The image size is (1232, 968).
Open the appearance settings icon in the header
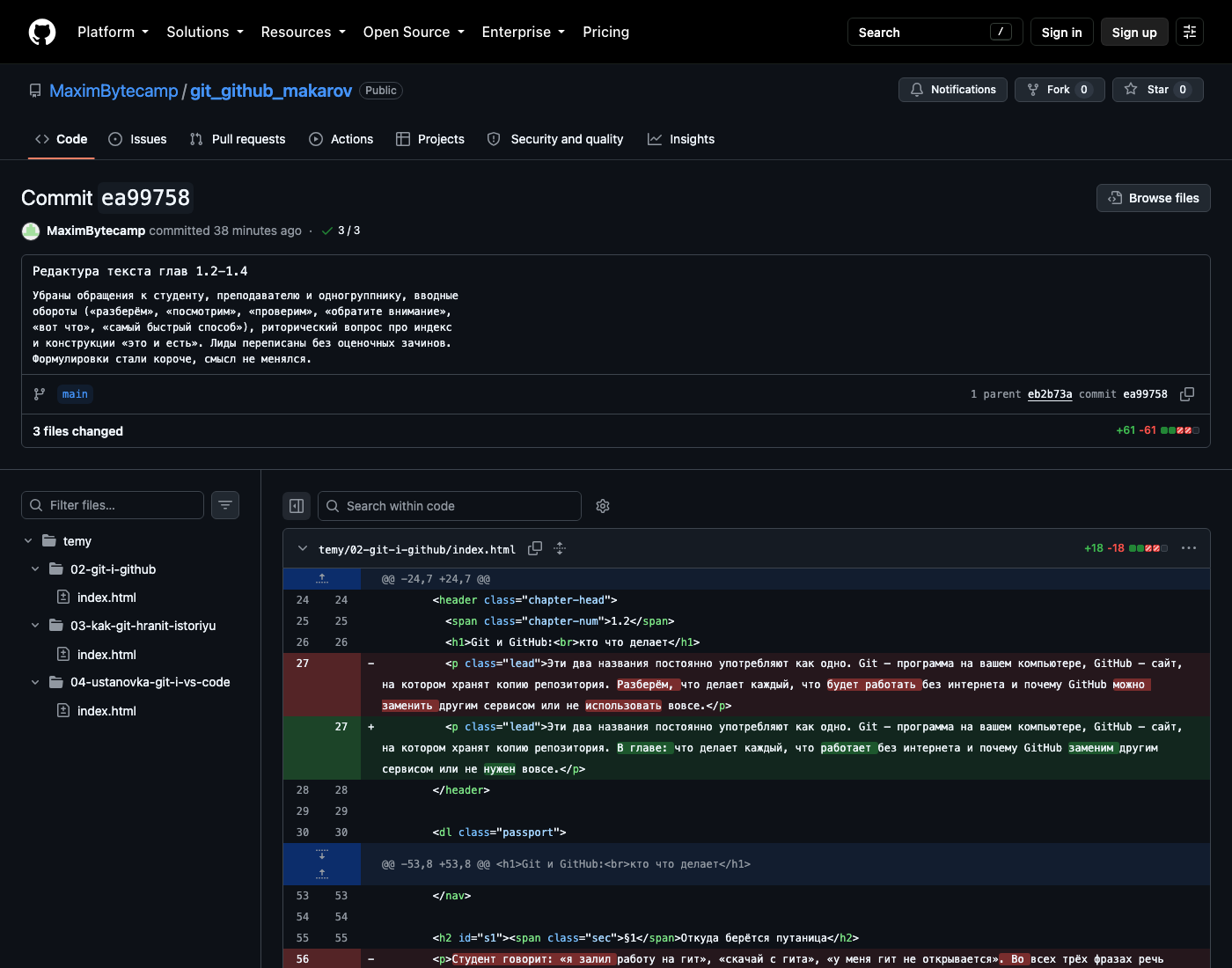[x=1190, y=32]
